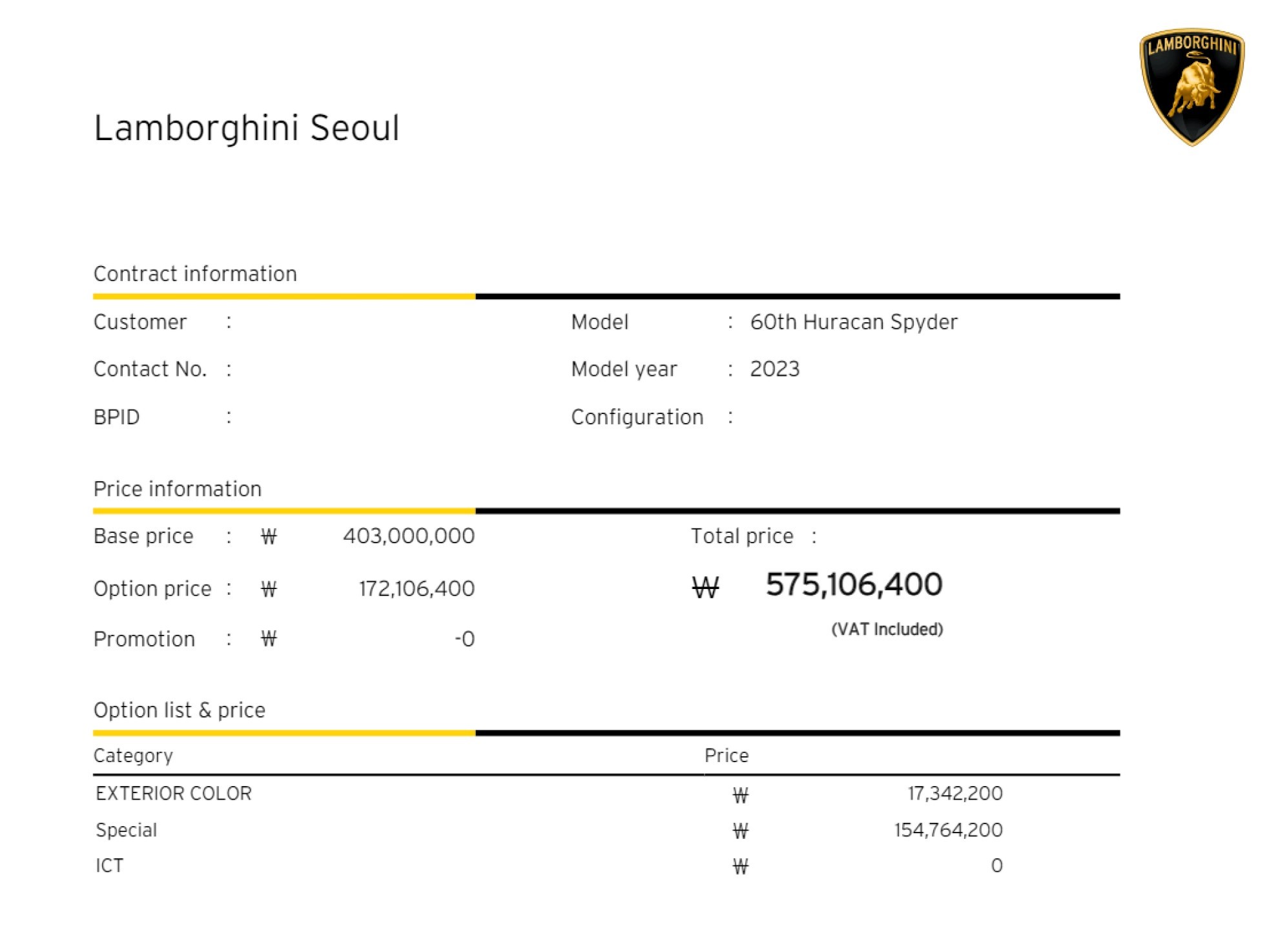Click the Category column header

click(133, 756)
